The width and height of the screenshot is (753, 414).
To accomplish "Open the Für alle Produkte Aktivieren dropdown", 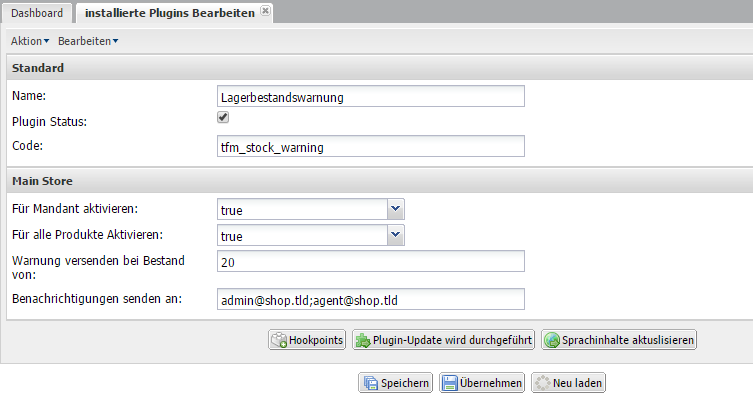I will (x=396, y=234).
